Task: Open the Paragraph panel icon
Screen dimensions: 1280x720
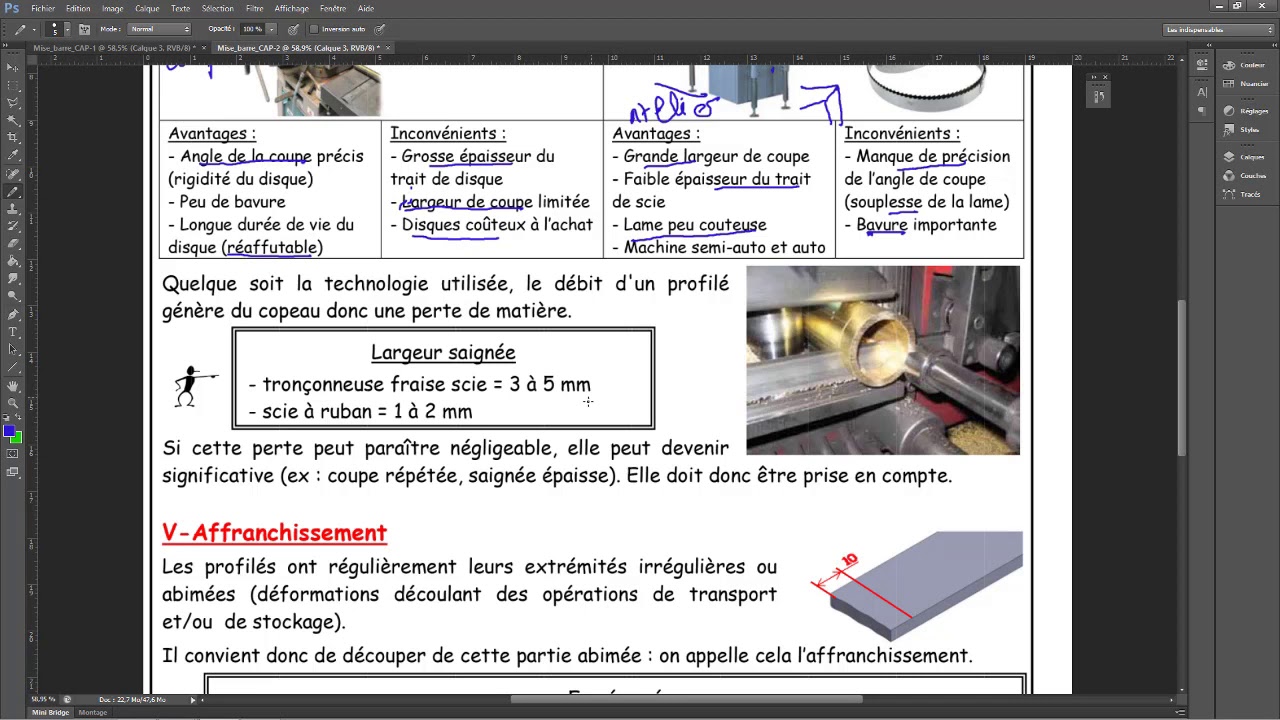Action: pyautogui.click(x=1202, y=111)
